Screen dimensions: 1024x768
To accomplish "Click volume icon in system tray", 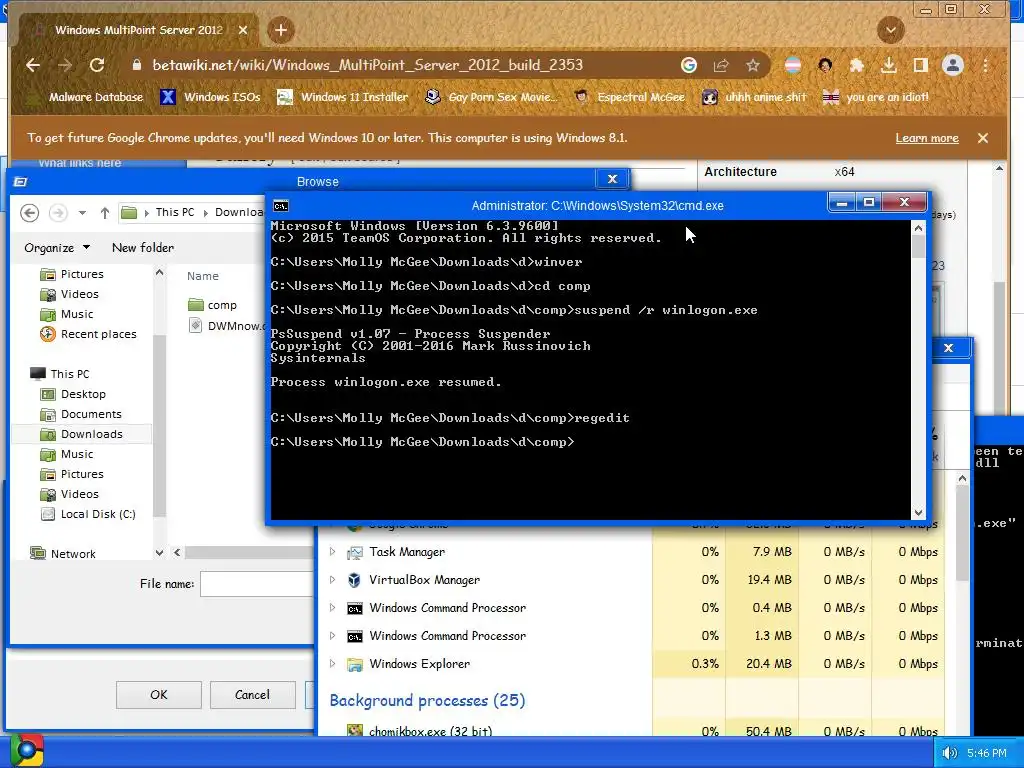I will (950, 753).
